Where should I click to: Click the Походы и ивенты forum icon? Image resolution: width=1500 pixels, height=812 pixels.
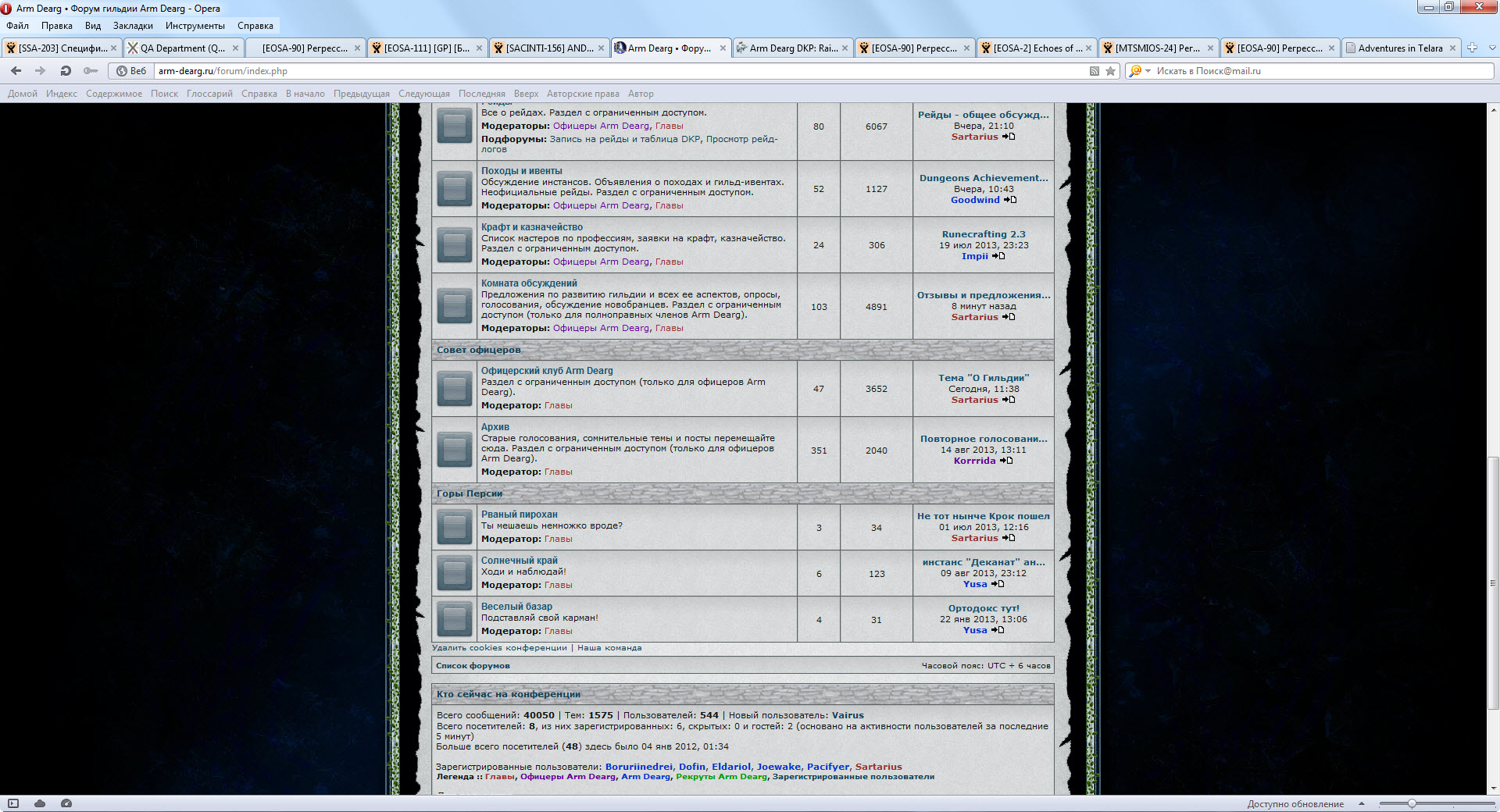point(454,189)
